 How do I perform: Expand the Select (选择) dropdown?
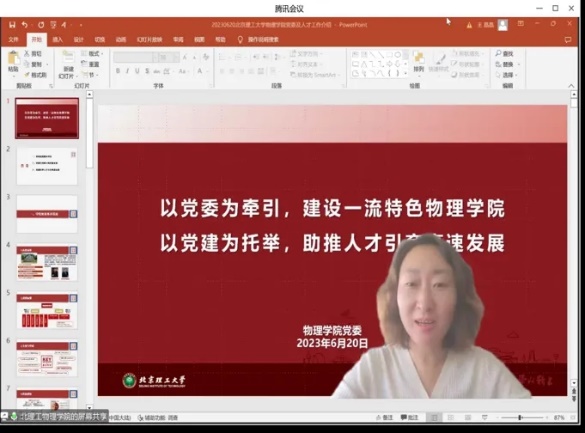click(x=506, y=75)
